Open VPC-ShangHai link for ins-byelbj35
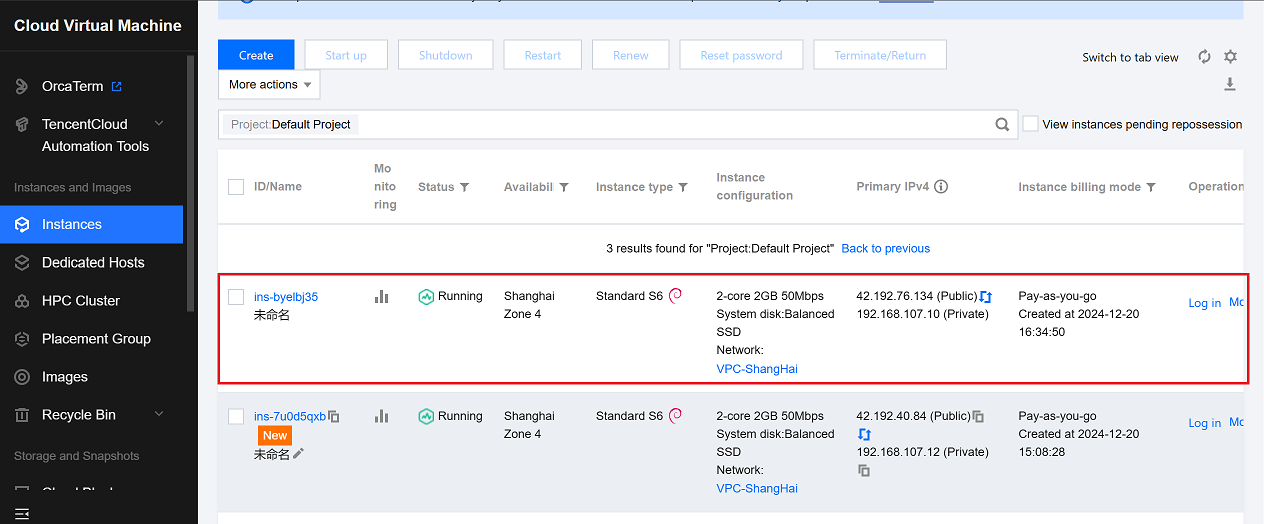The width and height of the screenshot is (1264, 524). 757,369
